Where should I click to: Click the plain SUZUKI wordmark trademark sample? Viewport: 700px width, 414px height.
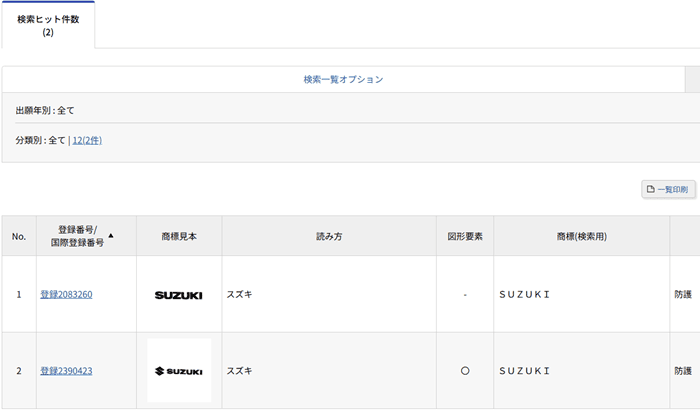pos(179,295)
